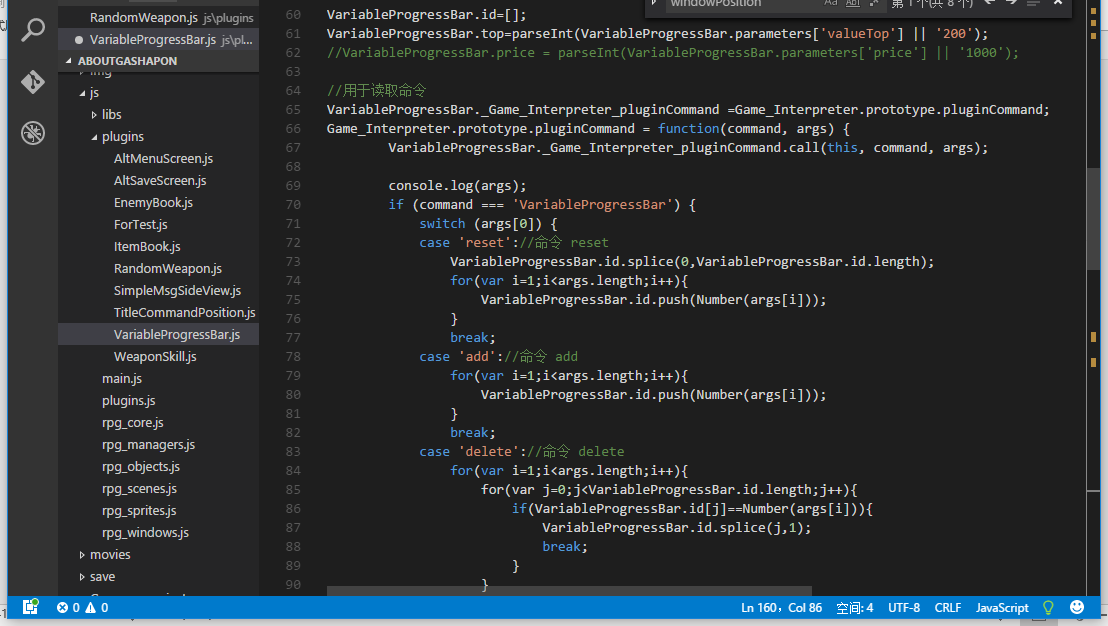The height and width of the screenshot is (626, 1108).
Task: Go to the next find match arrow
Action: click(x=1011, y=3)
